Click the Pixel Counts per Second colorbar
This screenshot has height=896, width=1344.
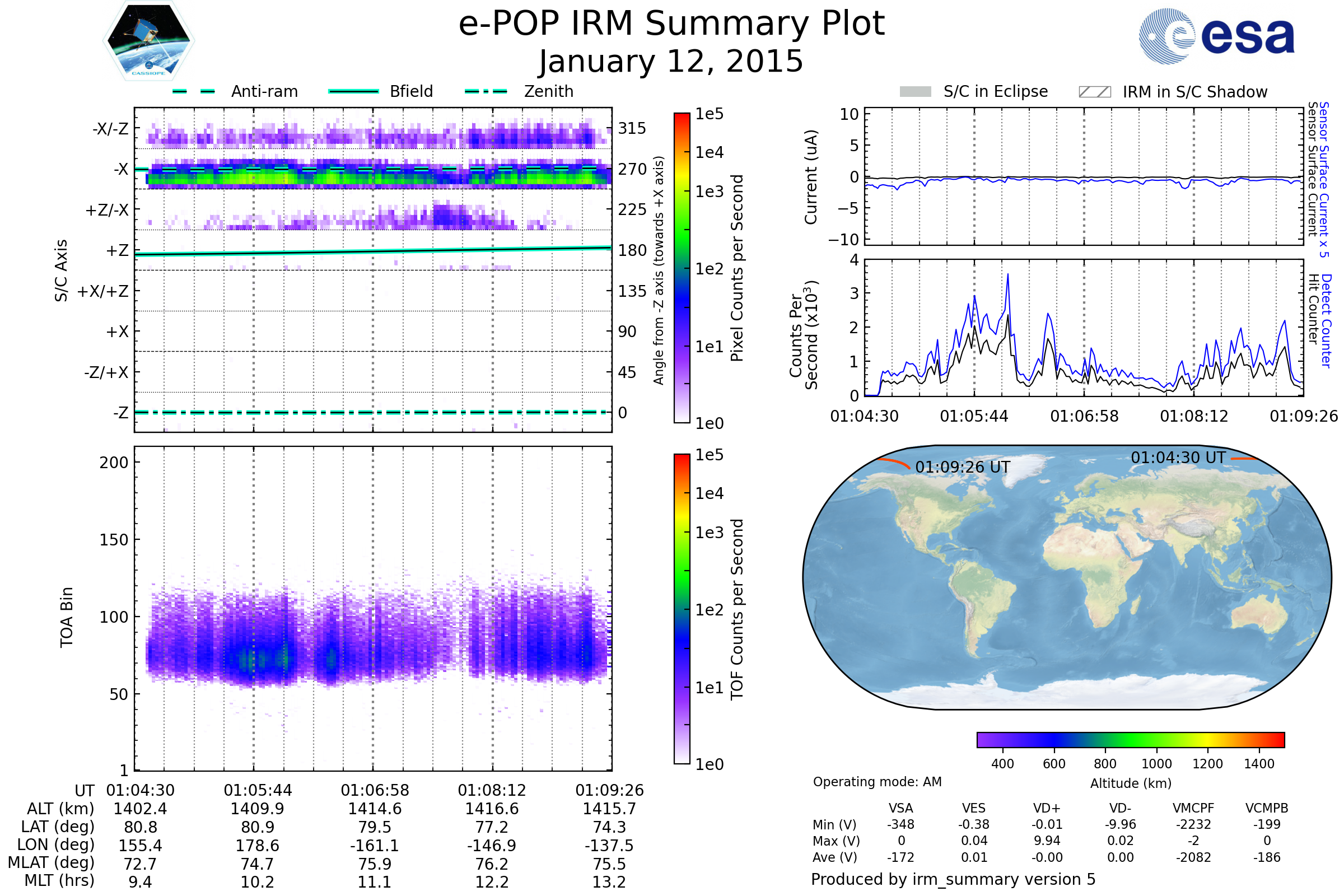point(682,268)
